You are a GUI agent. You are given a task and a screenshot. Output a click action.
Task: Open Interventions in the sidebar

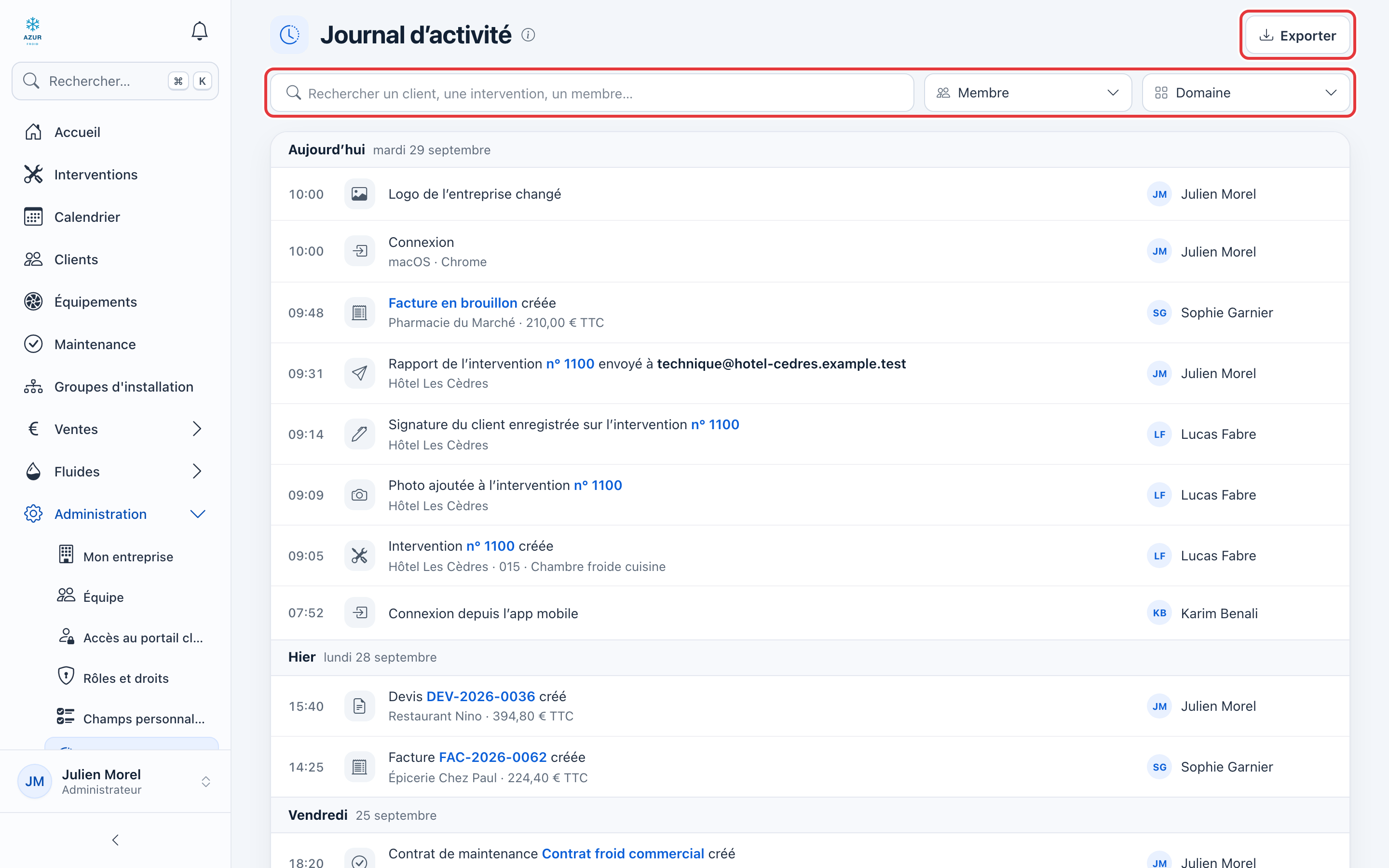(x=115, y=175)
